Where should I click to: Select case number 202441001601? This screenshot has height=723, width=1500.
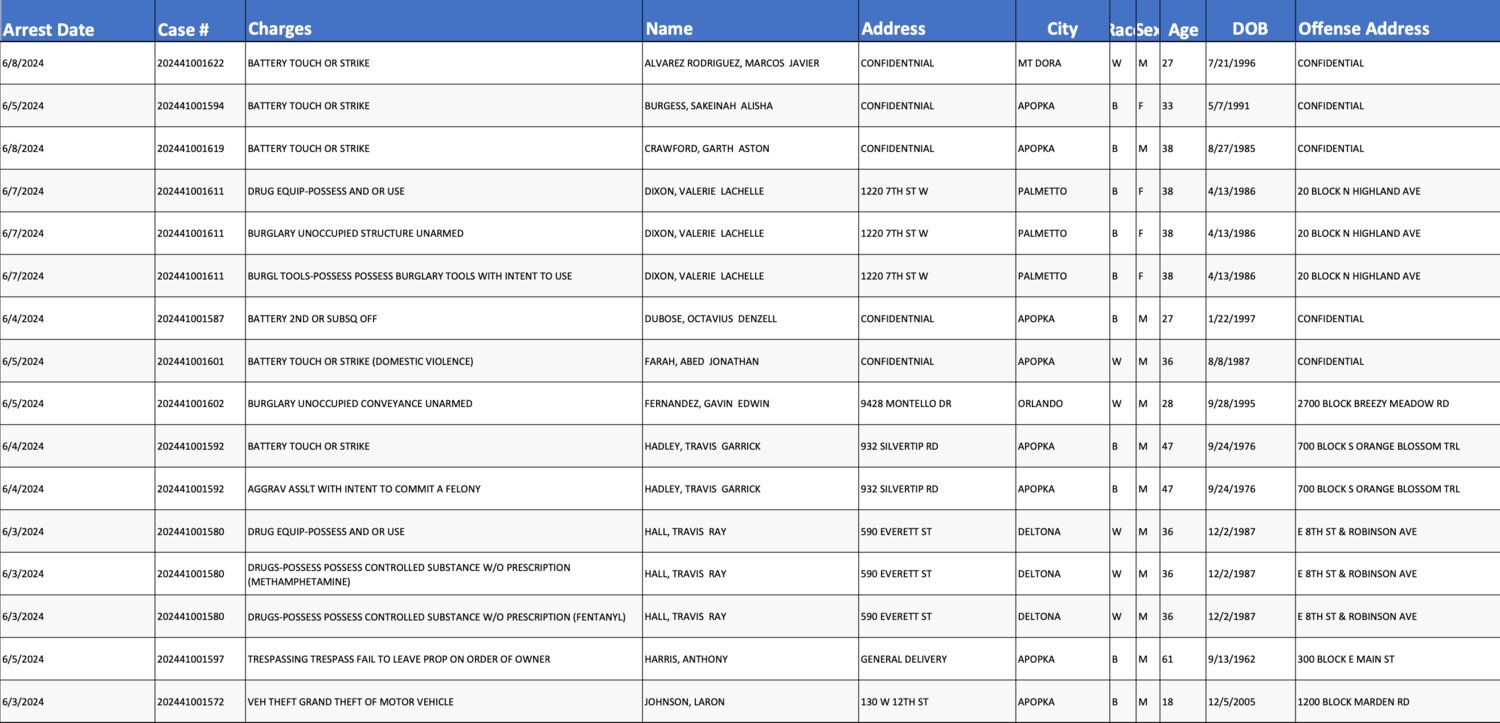click(x=190, y=361)
